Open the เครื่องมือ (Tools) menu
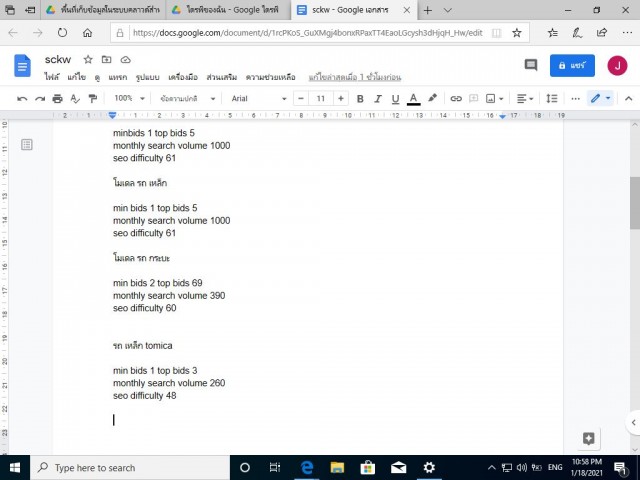The height and width of the screenshot is (480, 640). 183,77
